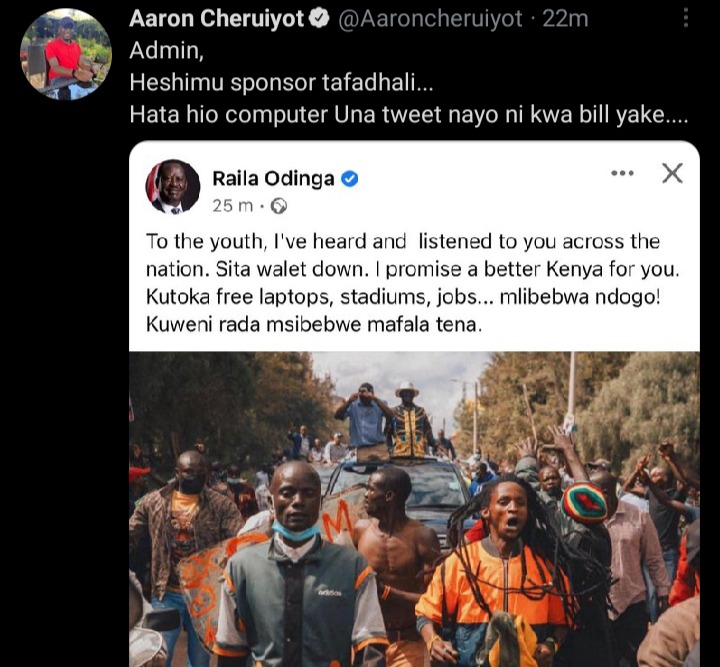Click the Kuweni rada msibebwe sentence
Image resolution: width=720 pixels, height=667 pixels.
coord(314,325)
